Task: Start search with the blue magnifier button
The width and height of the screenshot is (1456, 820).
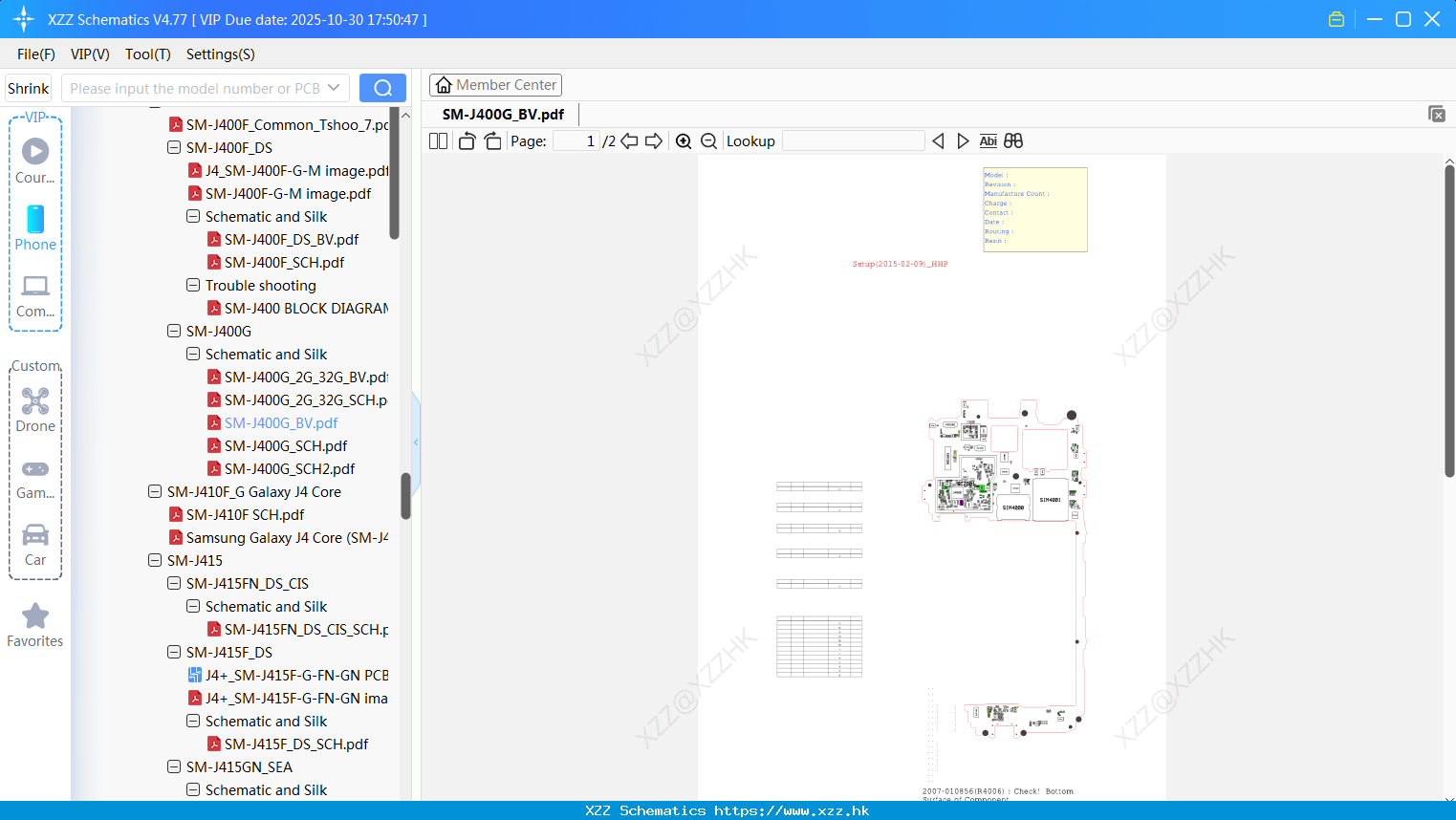Action: pos(382,88)
